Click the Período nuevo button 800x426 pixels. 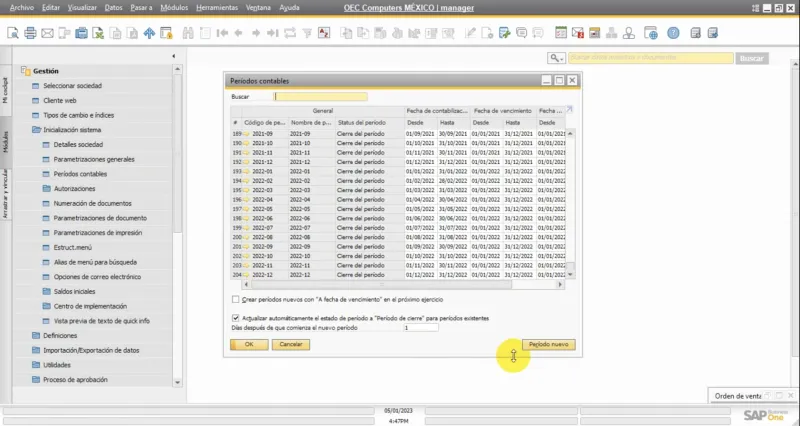tap(548, 344)
